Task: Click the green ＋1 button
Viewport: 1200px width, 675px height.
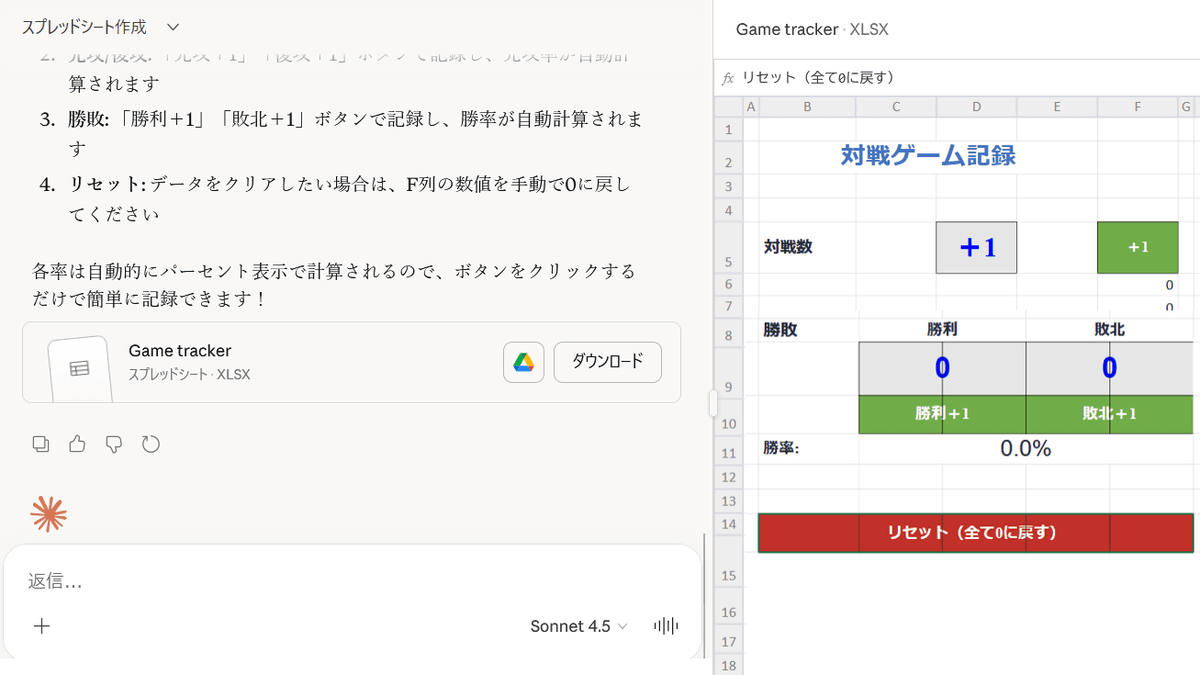Action: point(1138,247)
